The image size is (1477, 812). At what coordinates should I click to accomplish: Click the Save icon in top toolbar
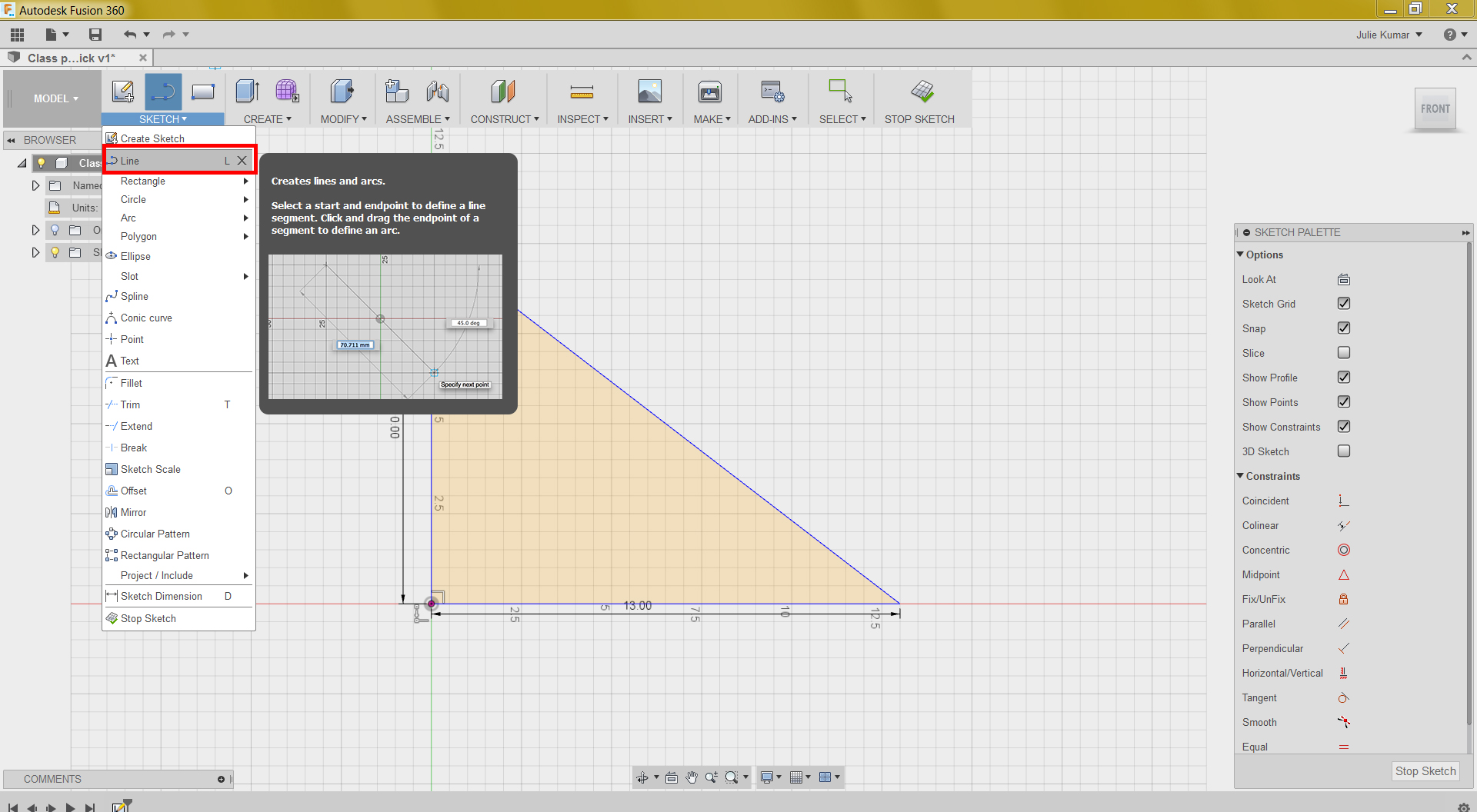coord(95,35)
